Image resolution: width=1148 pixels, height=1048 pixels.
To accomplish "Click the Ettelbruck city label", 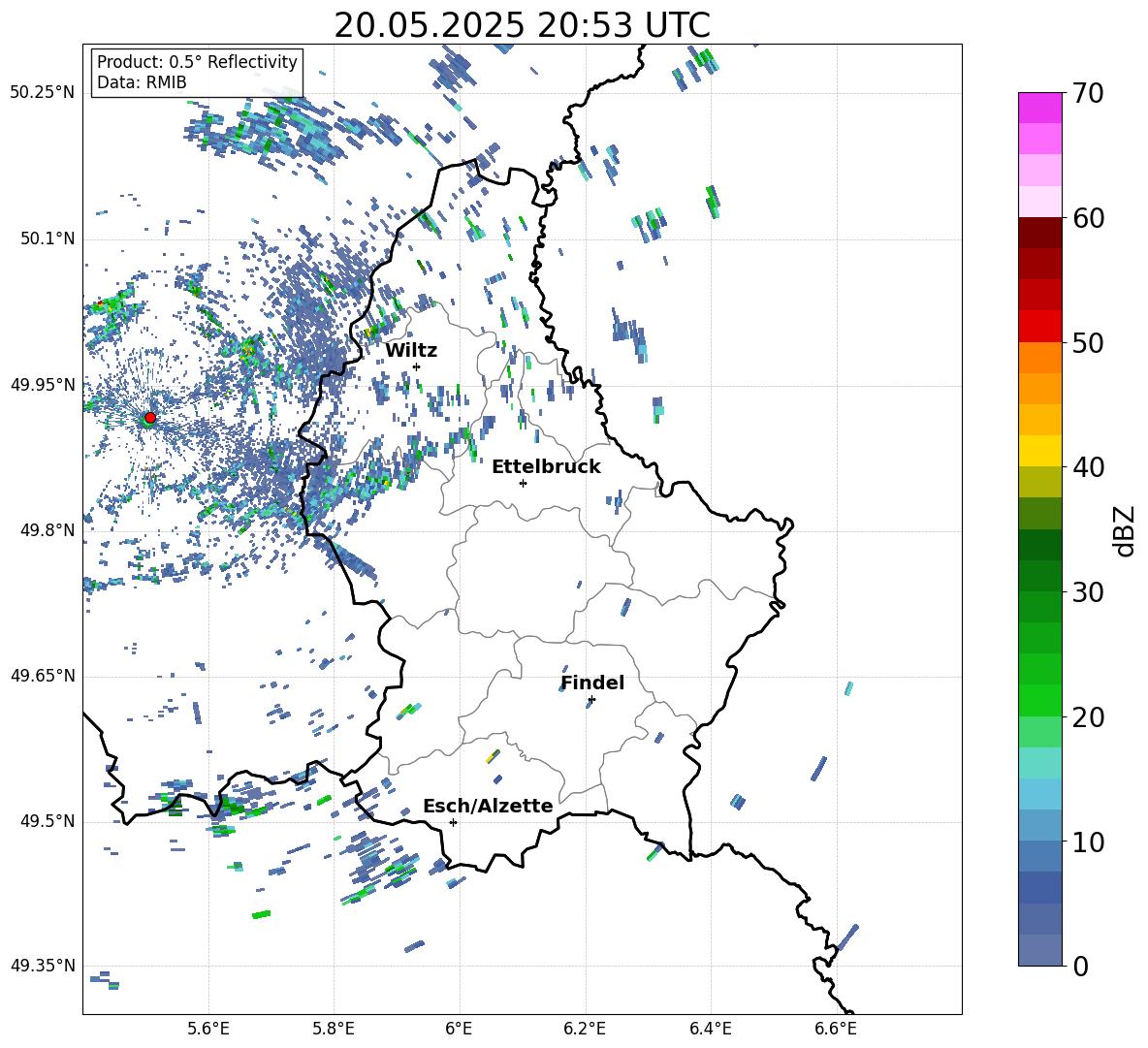I will (546, 467).
